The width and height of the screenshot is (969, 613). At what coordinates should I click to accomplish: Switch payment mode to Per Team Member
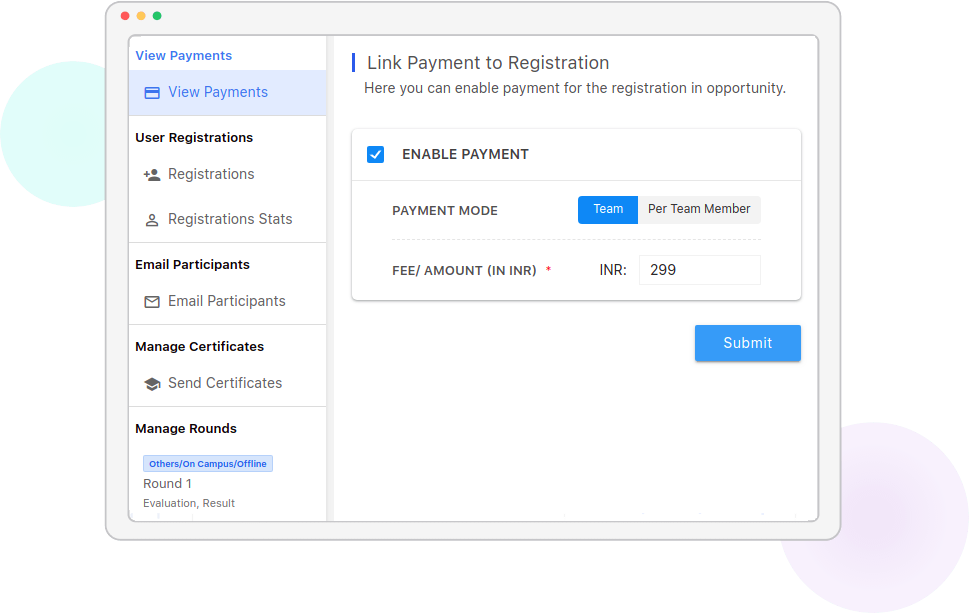click(699, 209)
